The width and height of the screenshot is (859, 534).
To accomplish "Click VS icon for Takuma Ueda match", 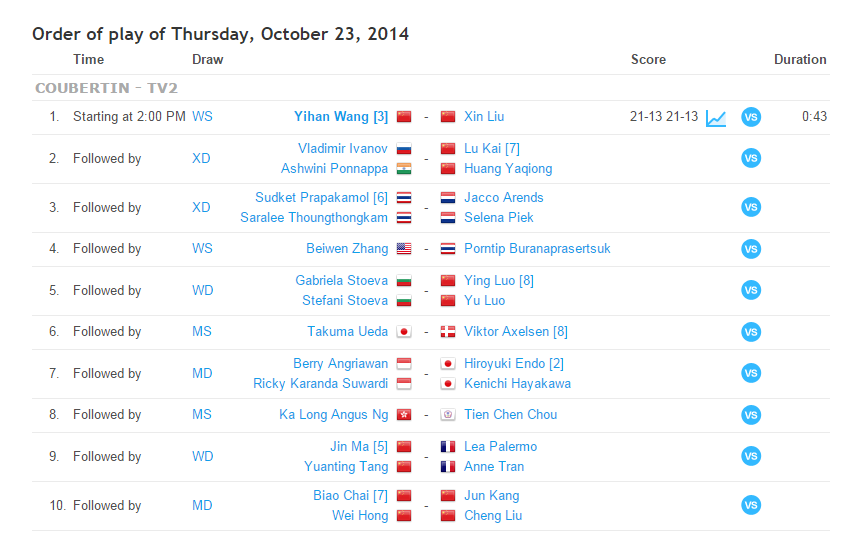I will 751,332.
